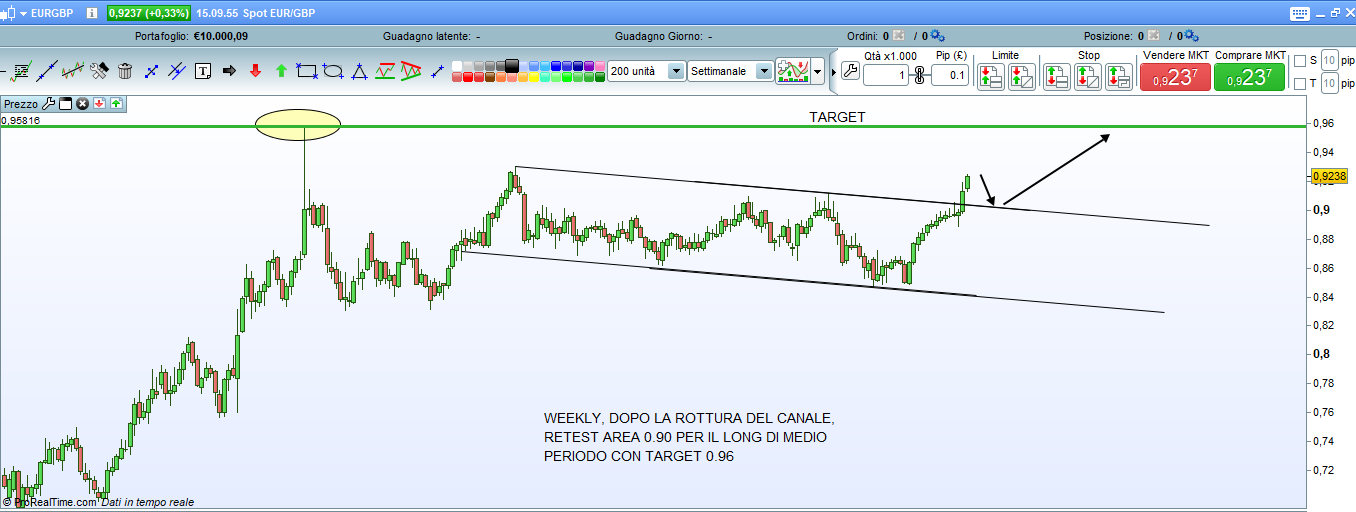Edit the S pip value field
Screen dimensions: 1356x512
[x=1330, y=61]
